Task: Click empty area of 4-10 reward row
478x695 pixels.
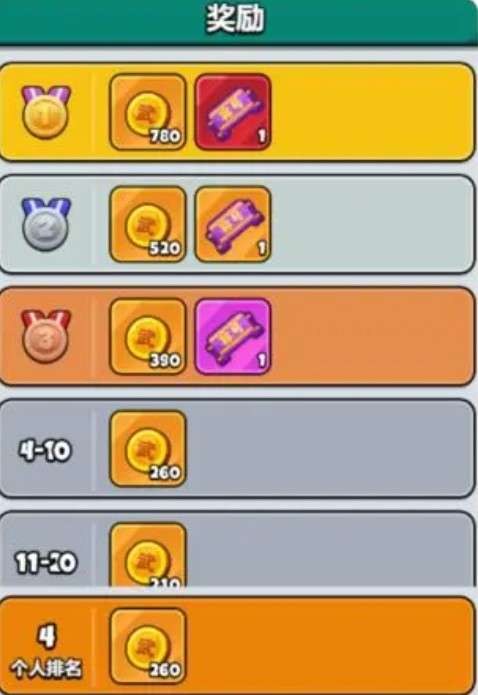Action: point(328,448)
